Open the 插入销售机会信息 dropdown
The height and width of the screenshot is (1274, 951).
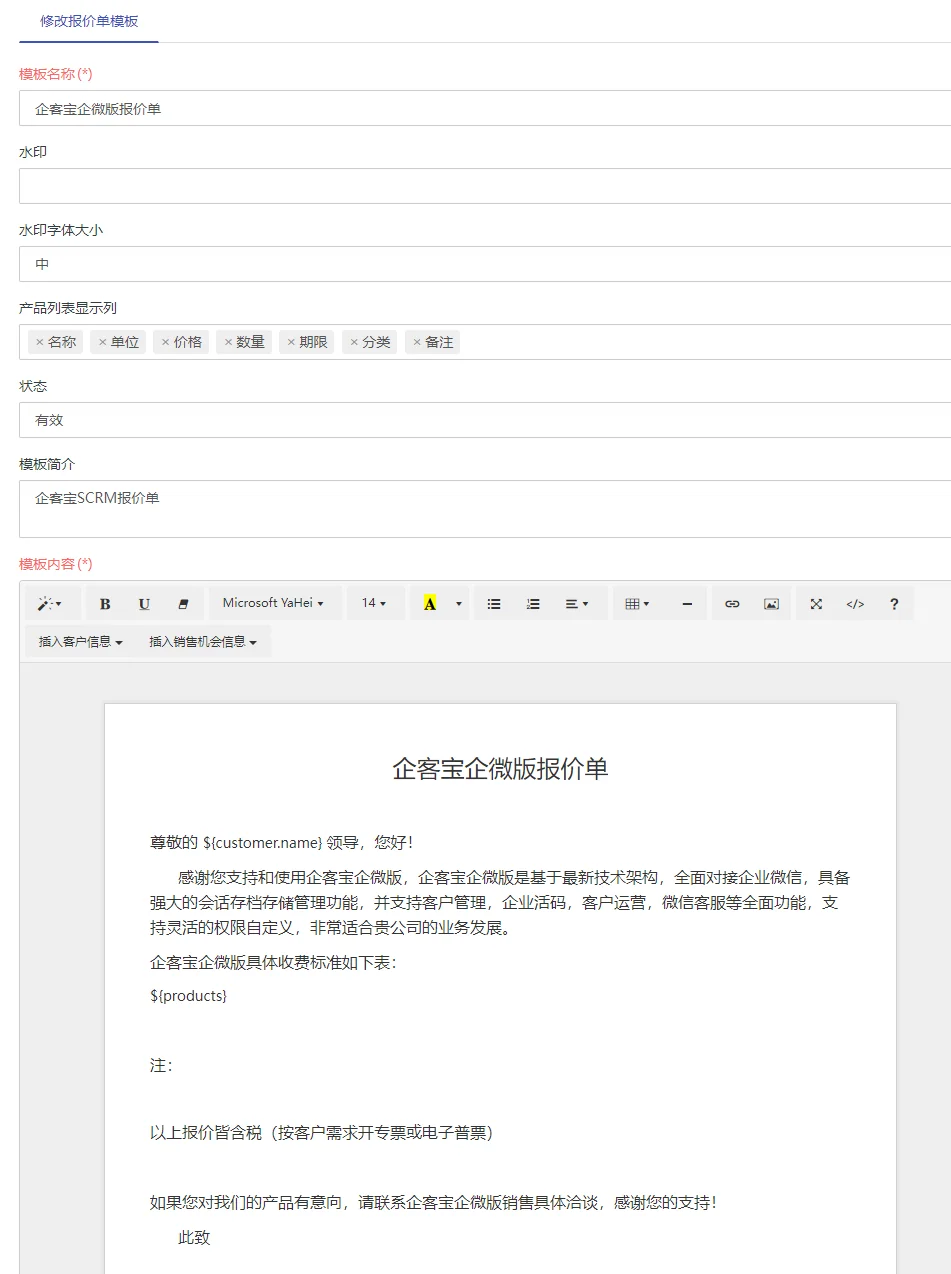[203, 642]
